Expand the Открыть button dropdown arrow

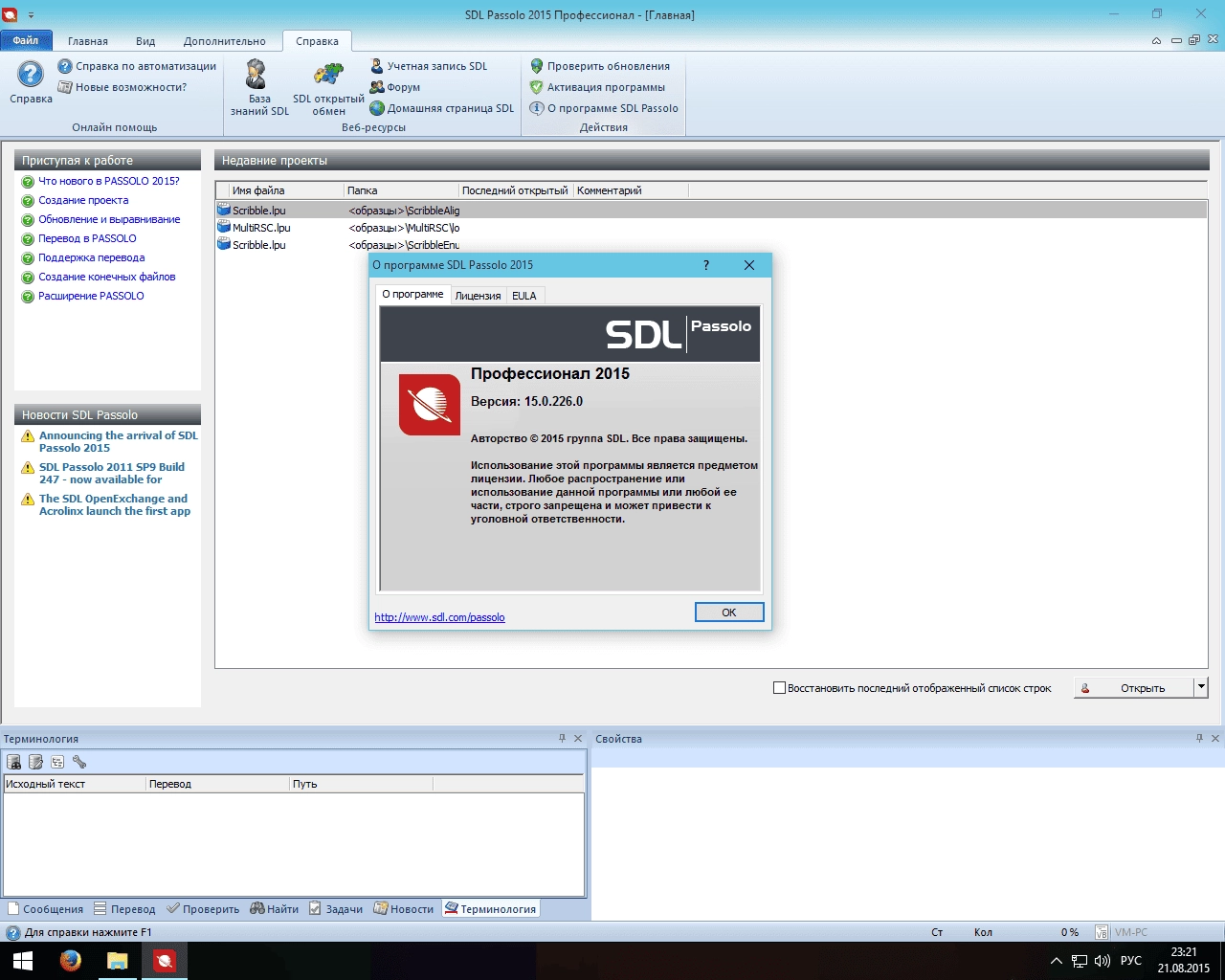(1201, 687)
